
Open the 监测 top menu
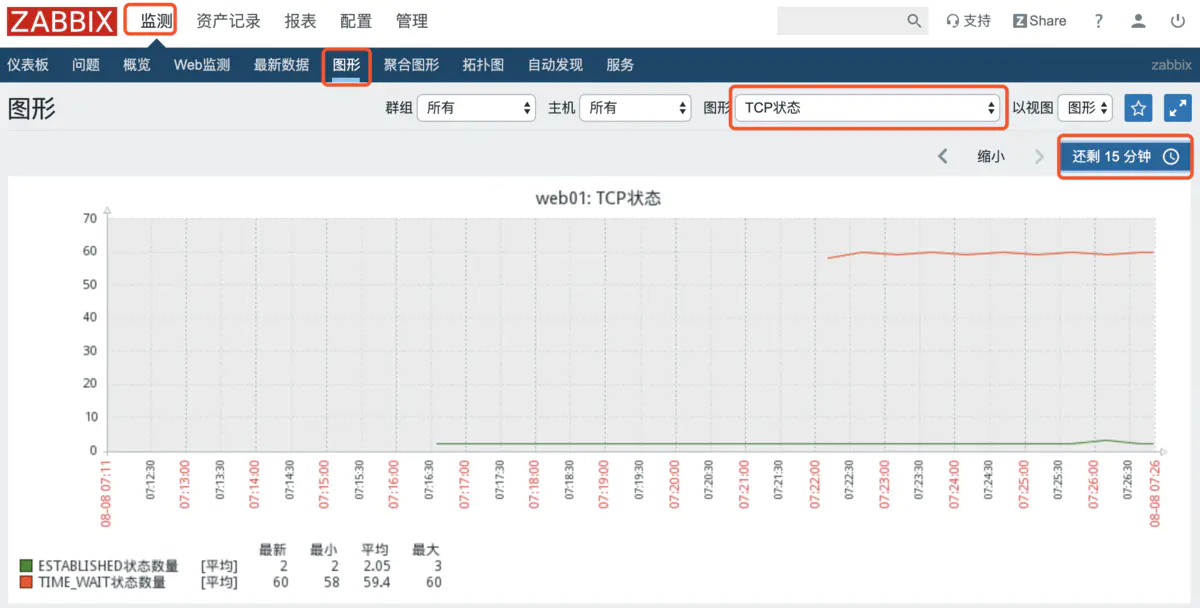coord(157,21)
